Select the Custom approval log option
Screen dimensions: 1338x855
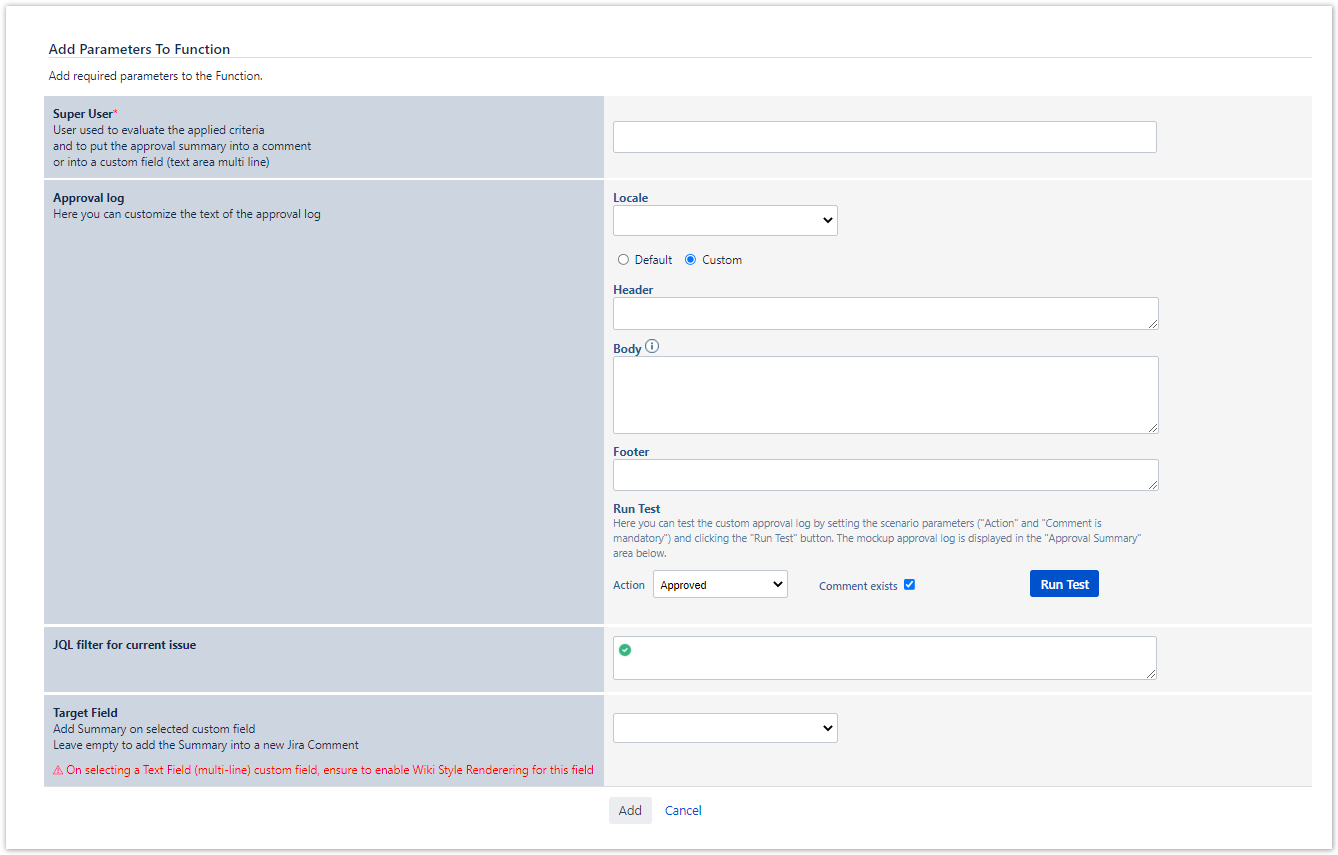click(x=691, y=260)
